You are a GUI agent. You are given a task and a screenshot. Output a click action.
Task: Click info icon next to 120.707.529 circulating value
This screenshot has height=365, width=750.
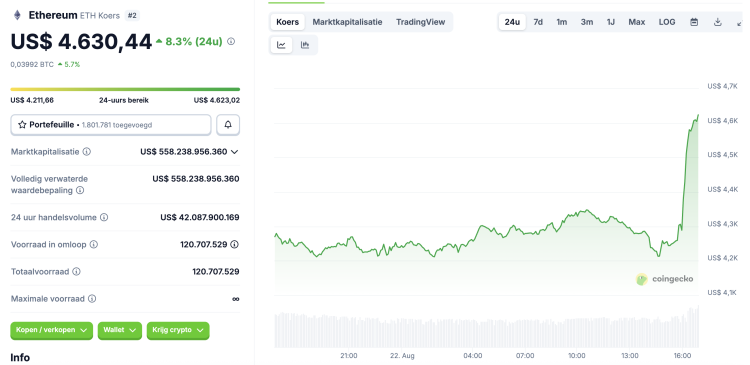[x=234, y=244]
